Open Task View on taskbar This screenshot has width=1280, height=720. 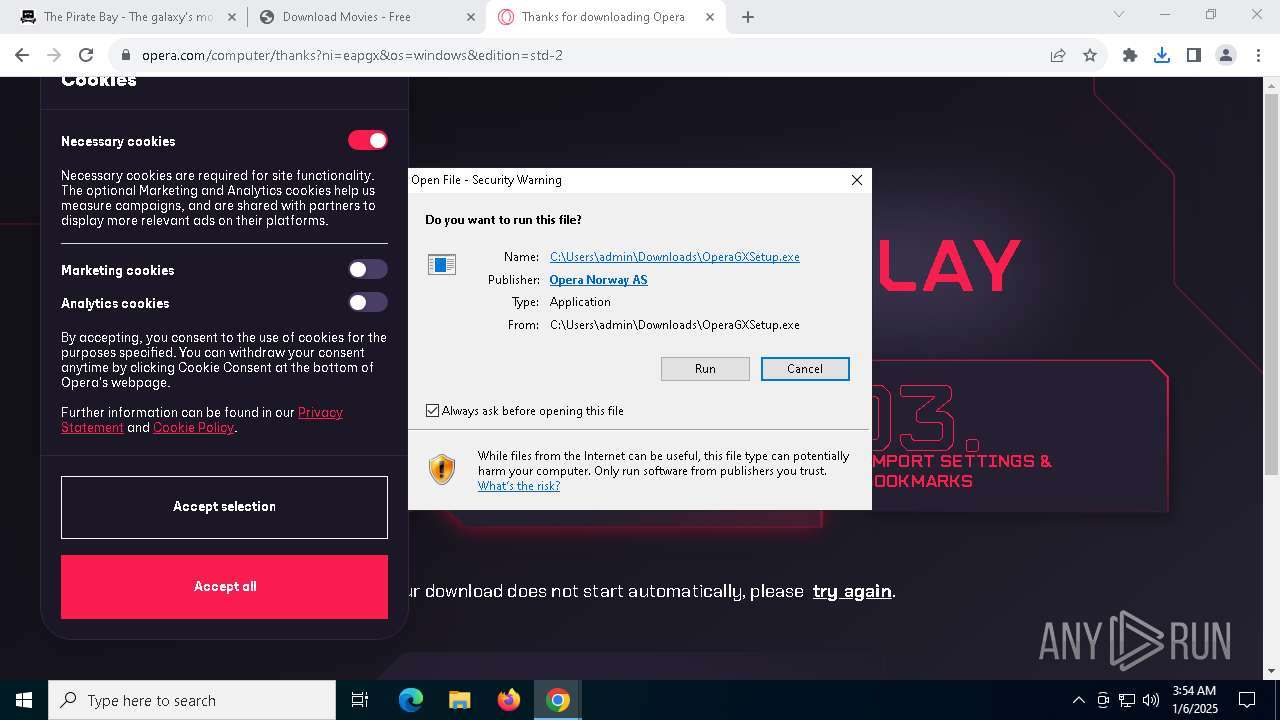[x=360, y=700]
